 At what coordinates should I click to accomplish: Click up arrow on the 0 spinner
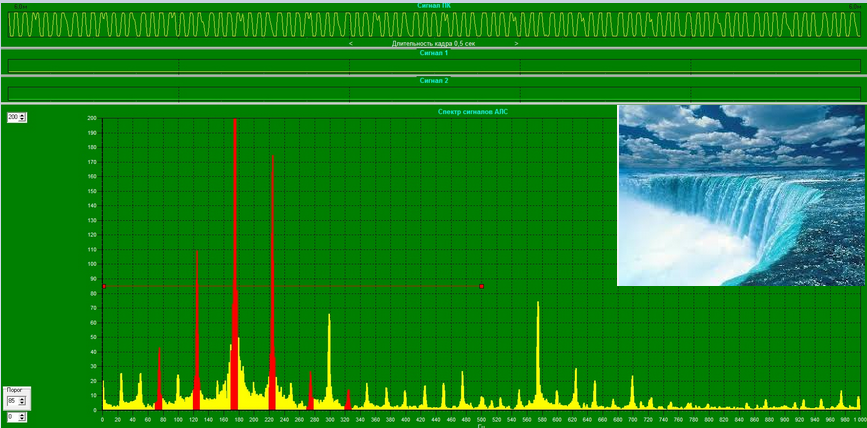click(23, 414)
